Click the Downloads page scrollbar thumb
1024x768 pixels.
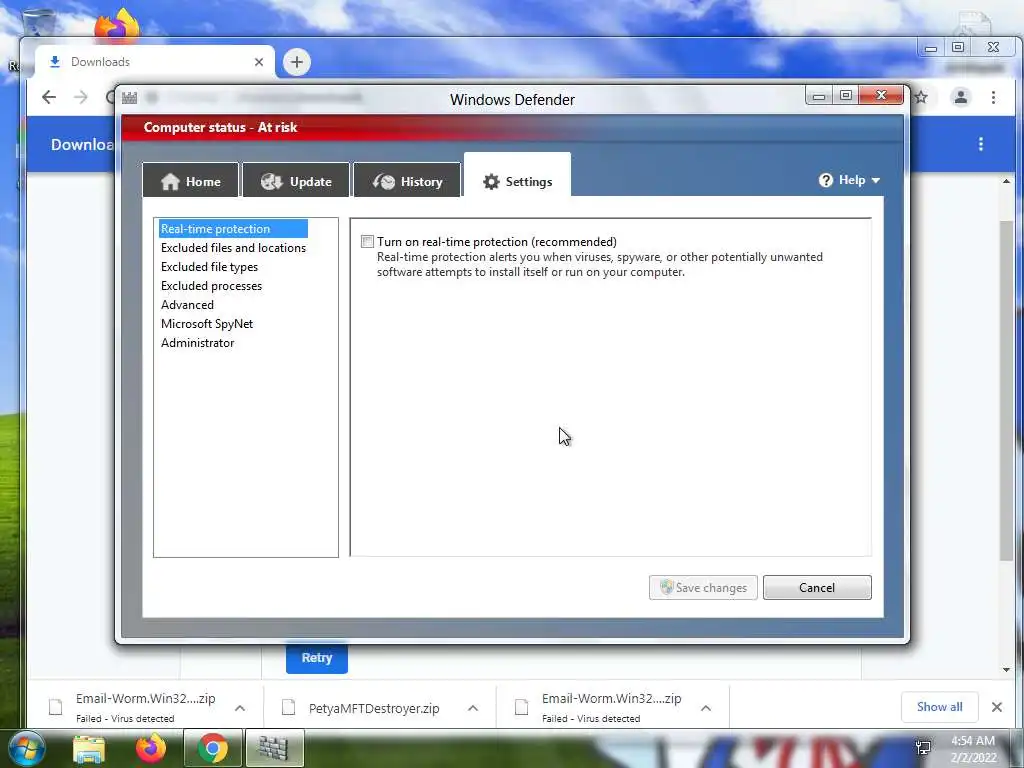tap(1006, 391)
